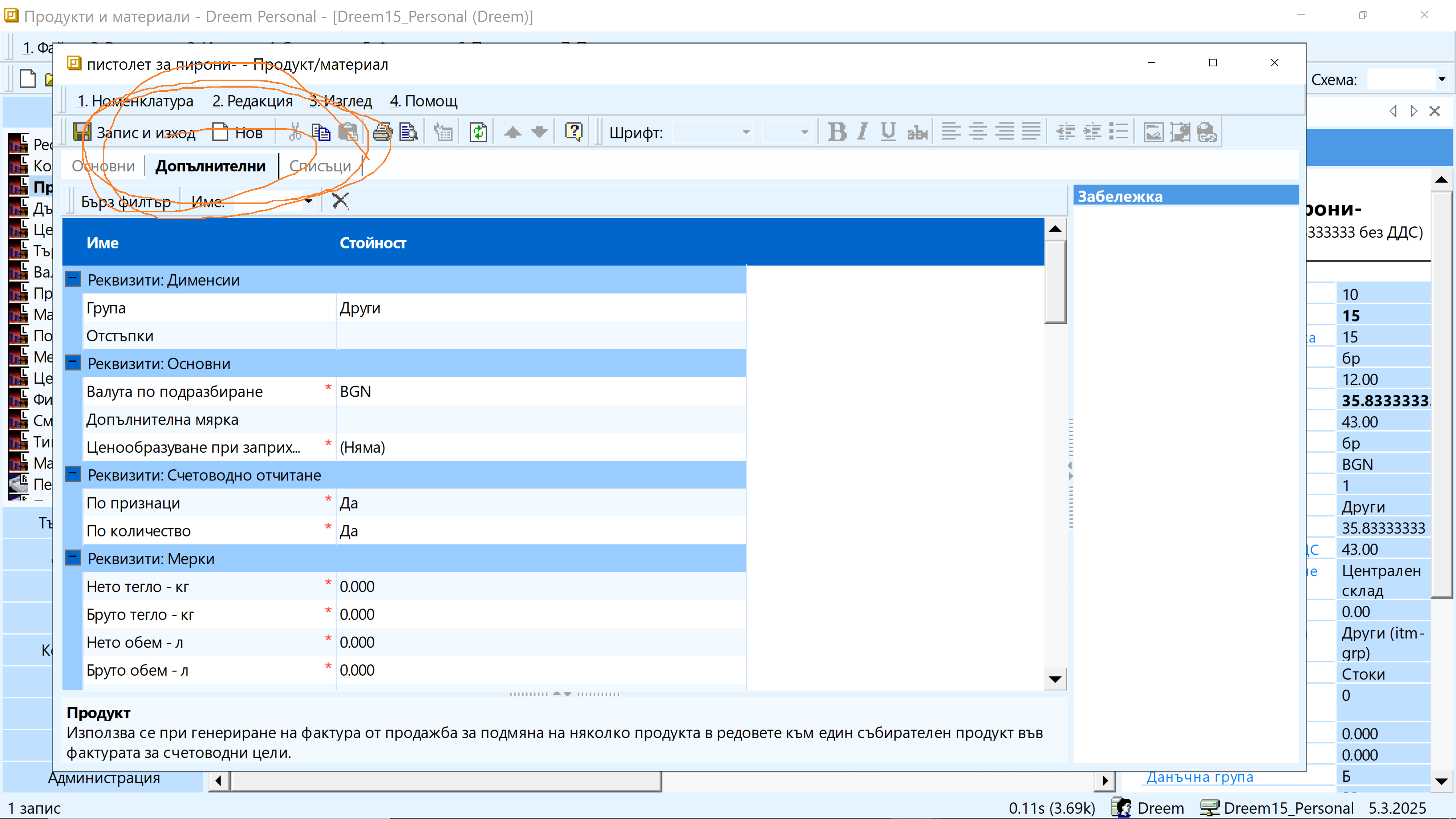Toggle Italic formatting
The height and width of the screenshot is (819, 1456).
coord(863,132)
